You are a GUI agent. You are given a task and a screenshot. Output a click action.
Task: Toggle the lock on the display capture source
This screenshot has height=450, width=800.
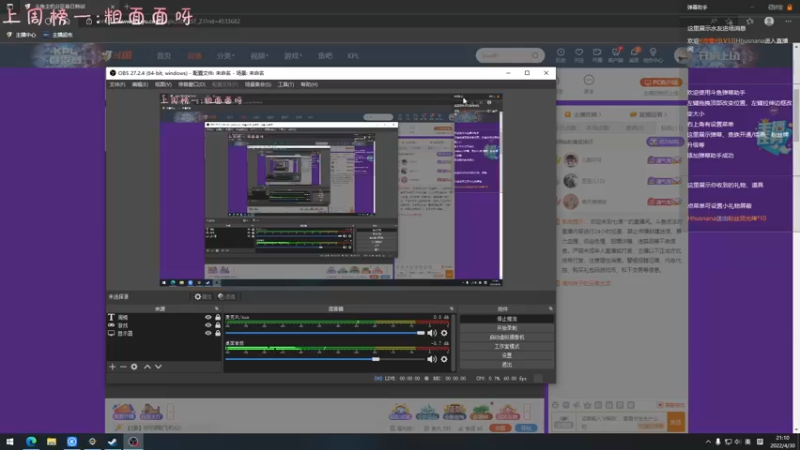point(218,333)
